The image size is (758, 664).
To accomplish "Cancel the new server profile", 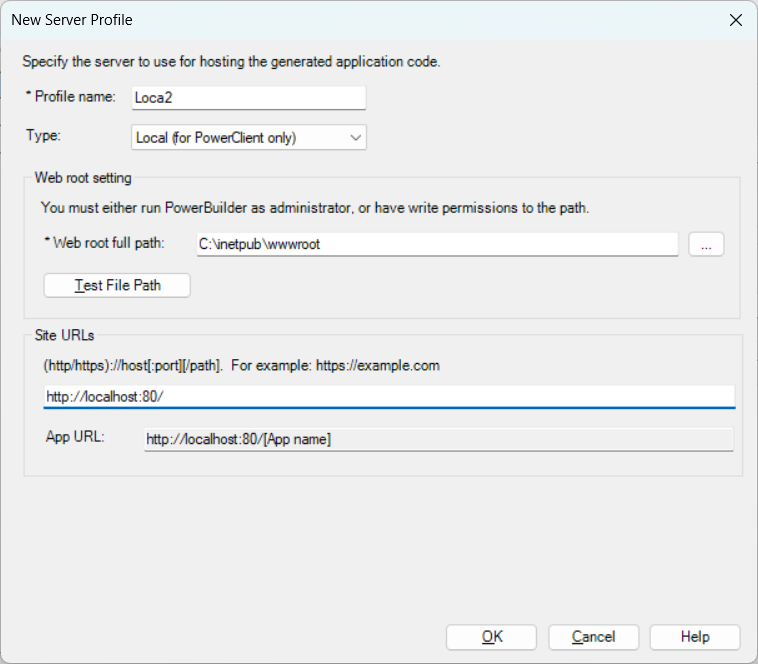I will tap(593, 637).
